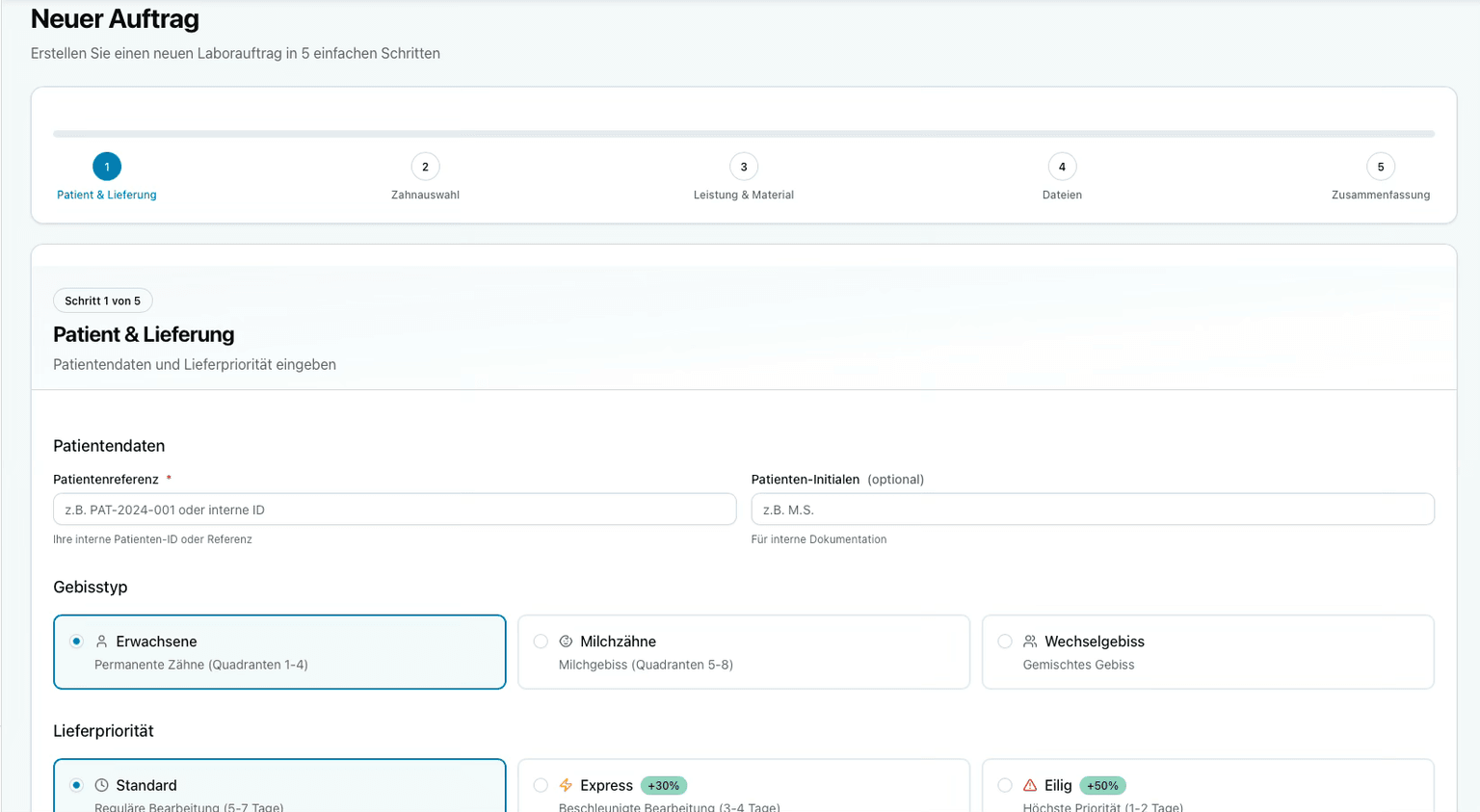Click the clock icon beside Standard
Viewport: 1480px width, 812px height.
pyautogui.click(x=101, y=785)
